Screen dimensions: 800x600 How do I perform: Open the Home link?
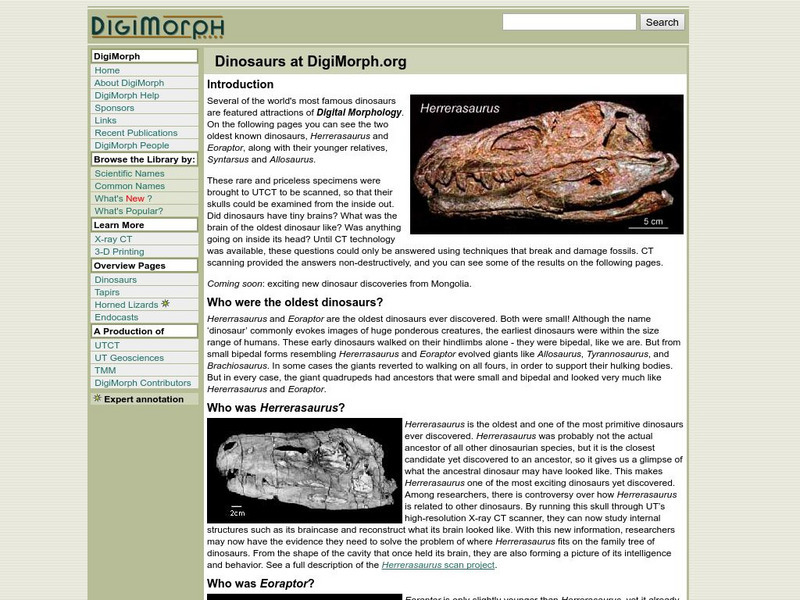(x=107, y=70)
